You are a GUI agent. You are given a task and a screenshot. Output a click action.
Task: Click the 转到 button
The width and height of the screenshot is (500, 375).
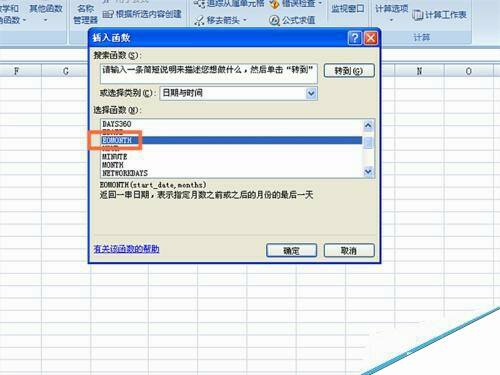[x=349, y=71]
